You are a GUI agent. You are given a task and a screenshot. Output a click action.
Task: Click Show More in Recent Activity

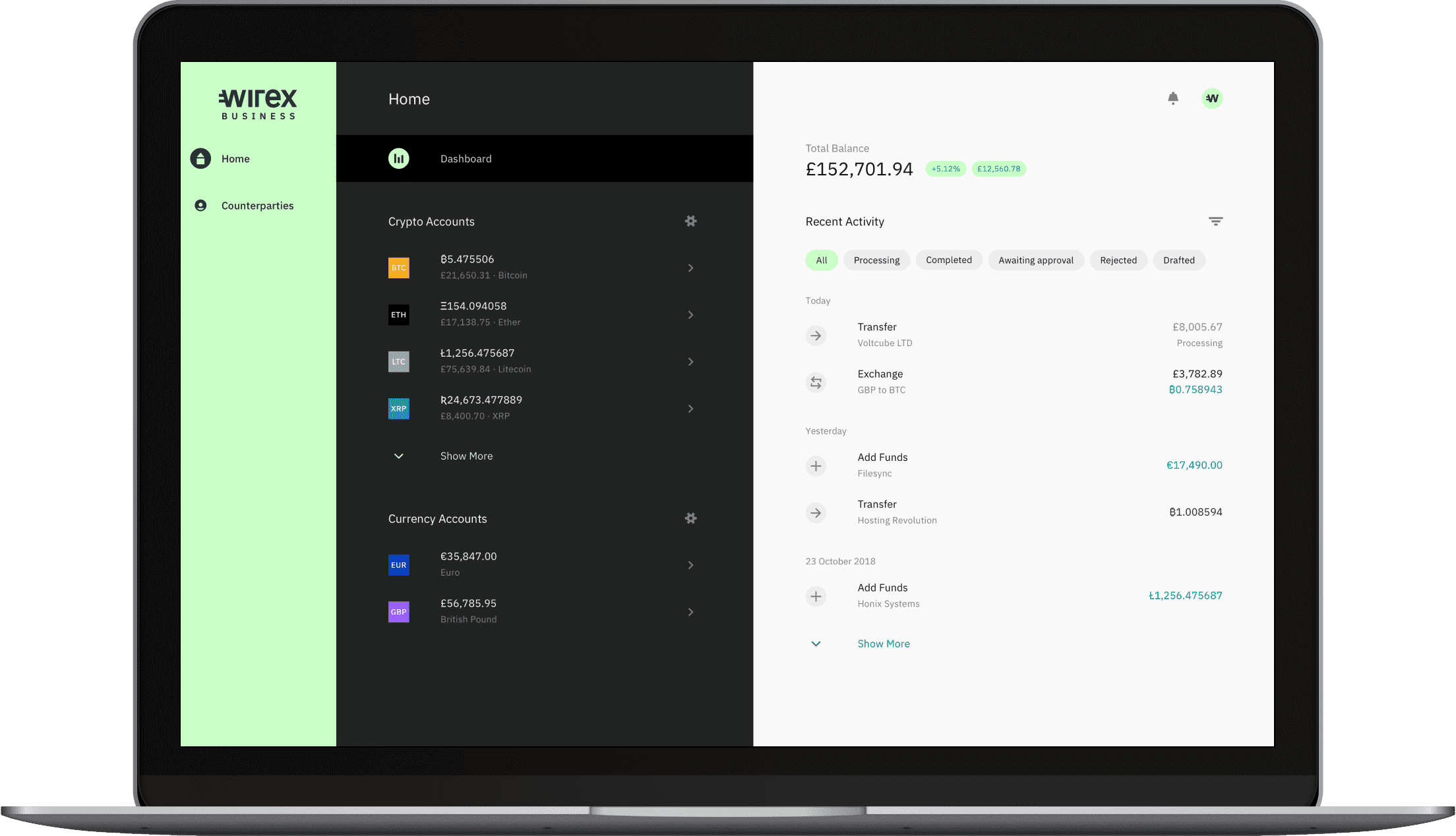(x=883, y=643)
